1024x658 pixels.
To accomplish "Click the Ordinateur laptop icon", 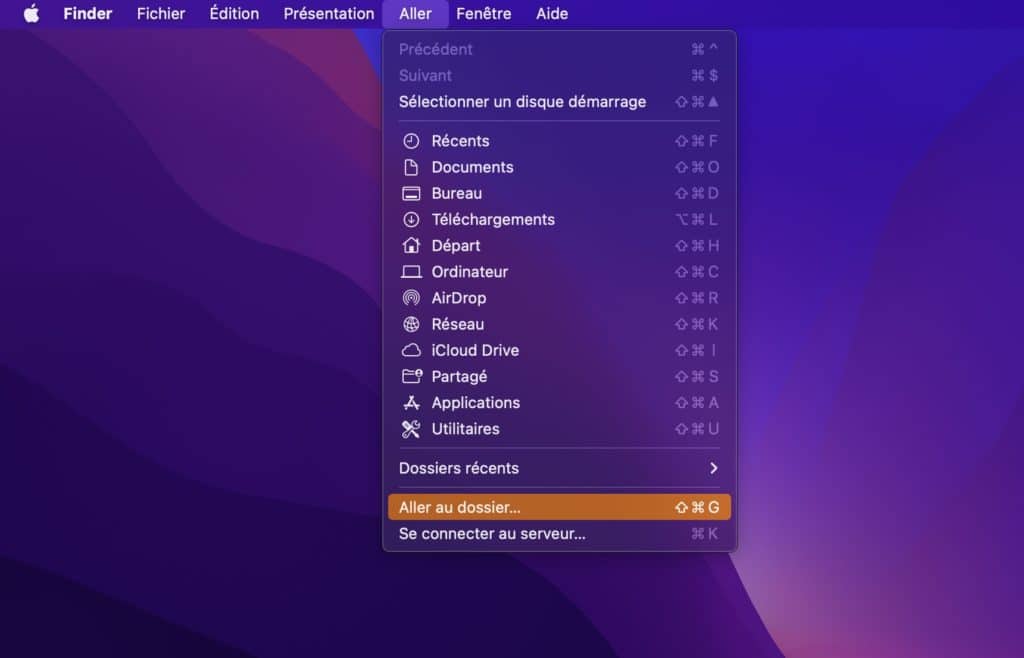I will pos(411,272).
